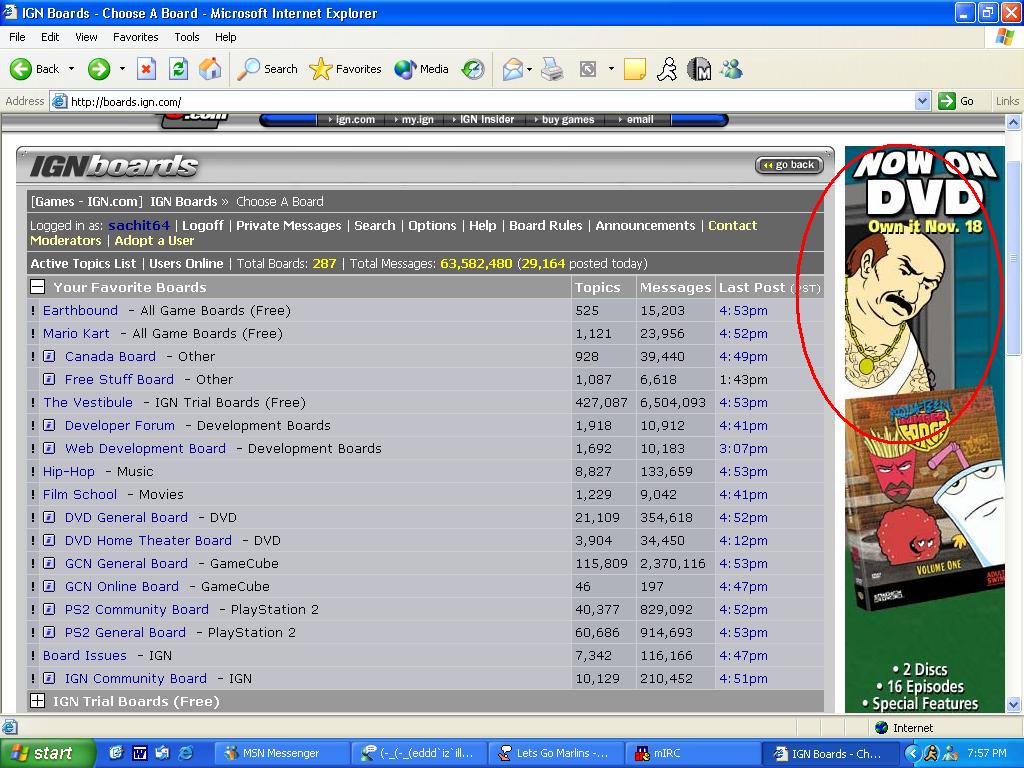The image size is (1024, 768).
Task: Open the Active Topics List link
Action: pos(83,264)
